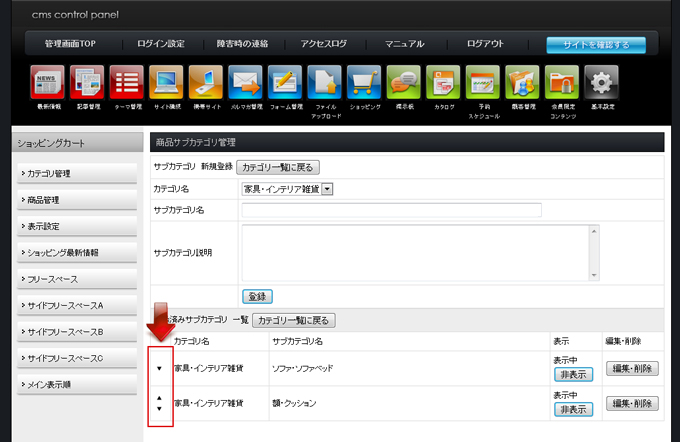
Task: Open the 会員限定コンテンツ lock folder icon
Action: tap(561, 83)
